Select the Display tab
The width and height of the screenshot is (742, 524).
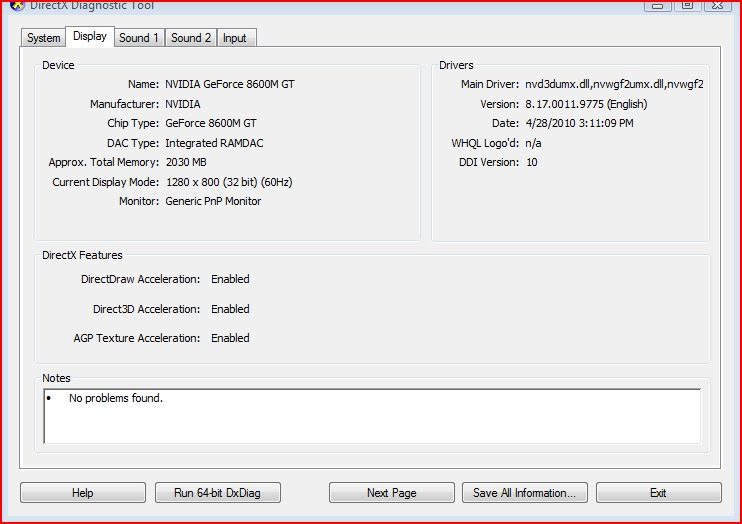tap(90, 37)
